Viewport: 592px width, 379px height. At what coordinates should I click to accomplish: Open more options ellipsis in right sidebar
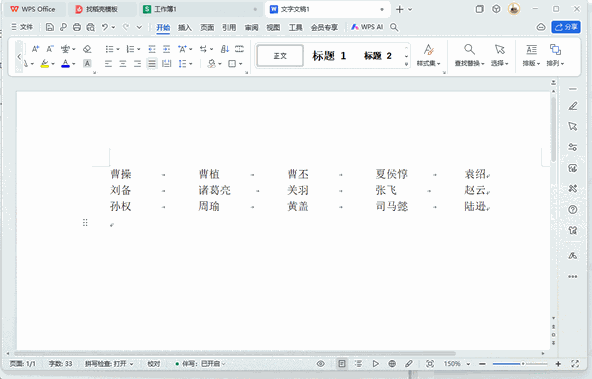[573, 276]
